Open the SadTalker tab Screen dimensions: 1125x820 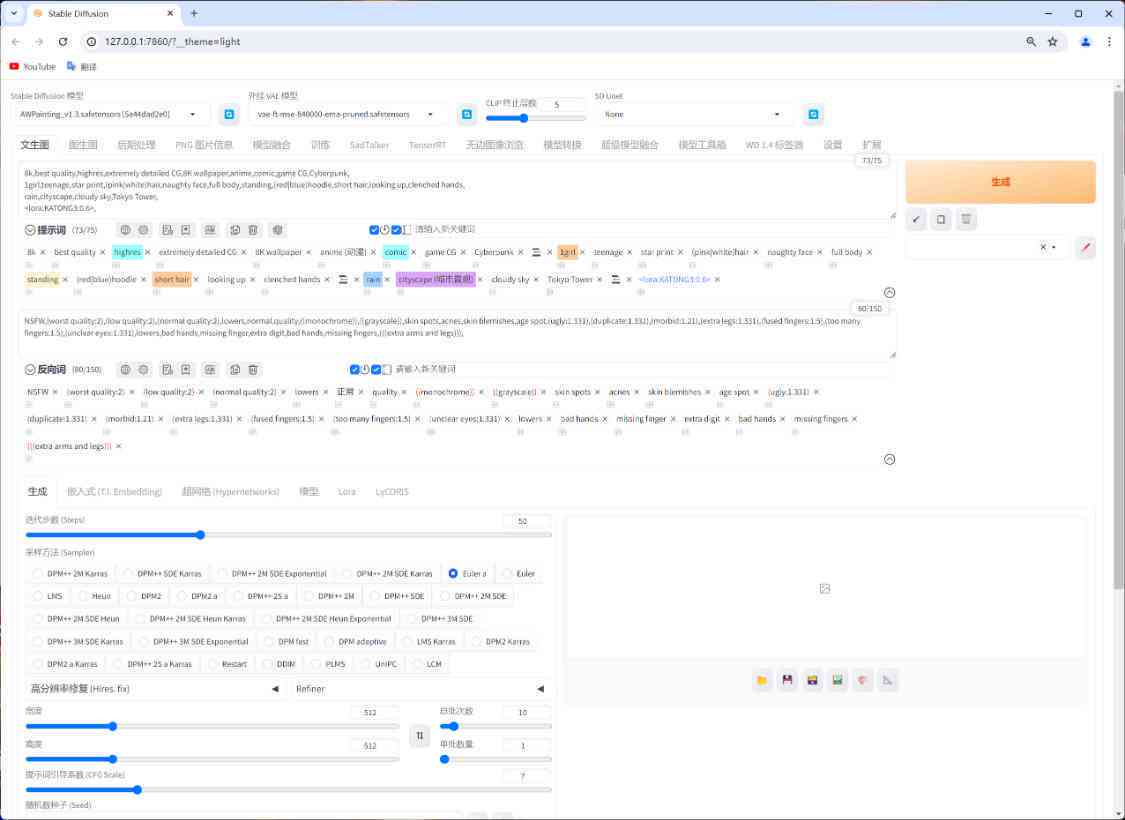(369, 145)
